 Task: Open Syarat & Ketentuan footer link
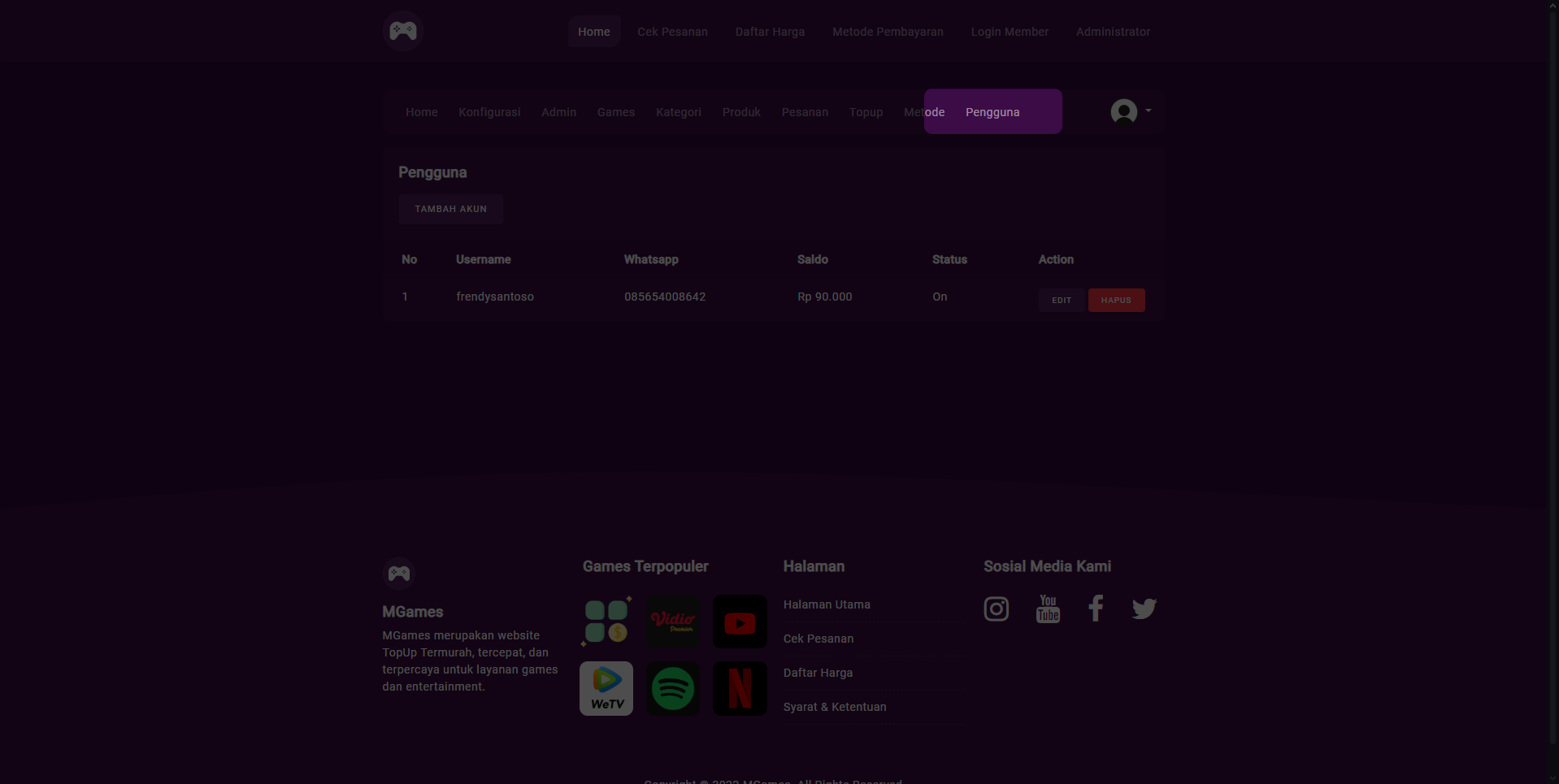835,707
